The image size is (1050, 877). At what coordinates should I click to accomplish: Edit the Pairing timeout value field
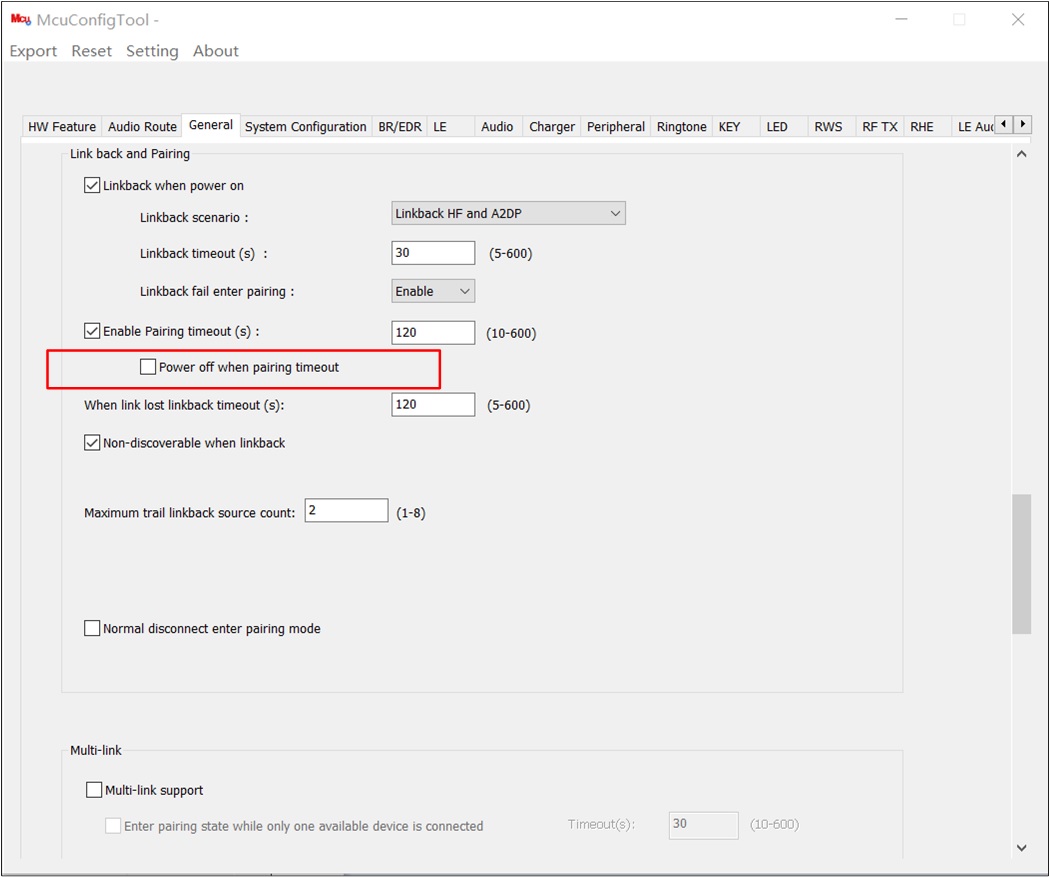point(433,333)
